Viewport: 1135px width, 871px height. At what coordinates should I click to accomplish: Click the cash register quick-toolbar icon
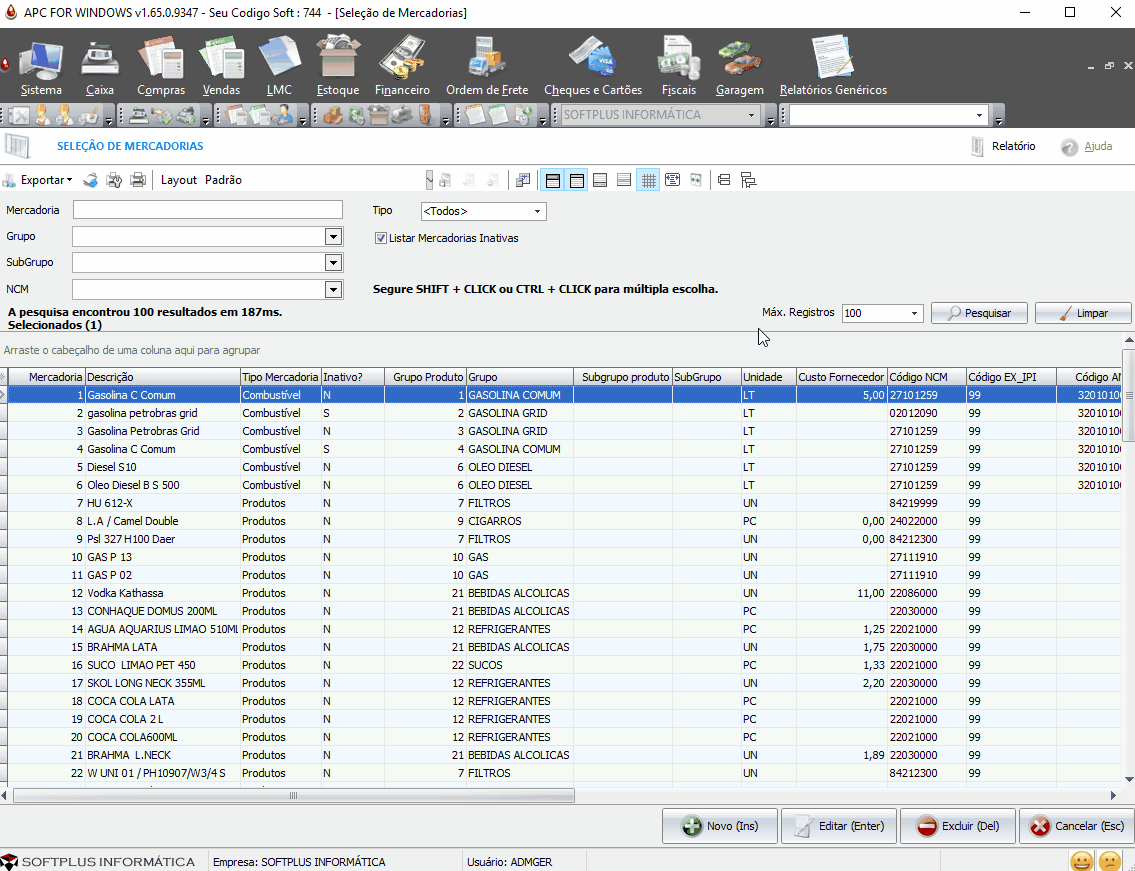(x=139, y=115)
